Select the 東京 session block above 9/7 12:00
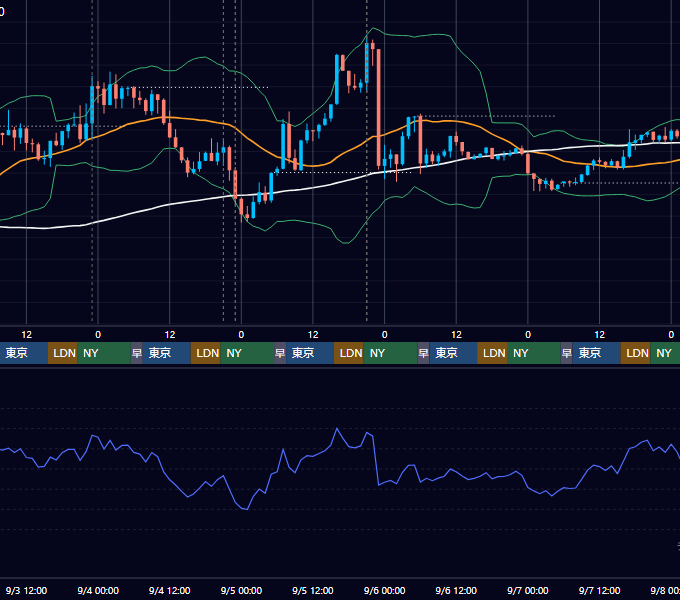 (596, 353)
